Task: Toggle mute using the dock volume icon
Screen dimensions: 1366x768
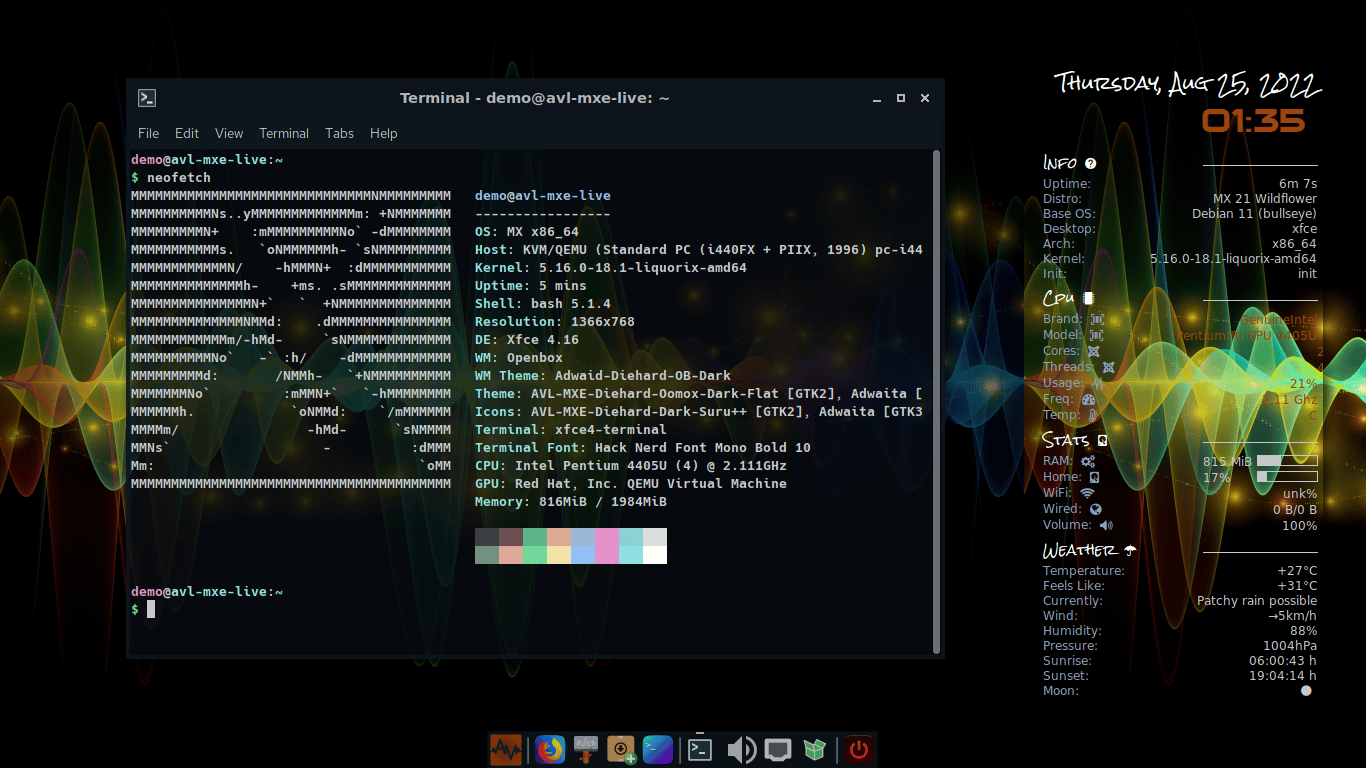Action: pyautogui.click(x=741, y=749)
